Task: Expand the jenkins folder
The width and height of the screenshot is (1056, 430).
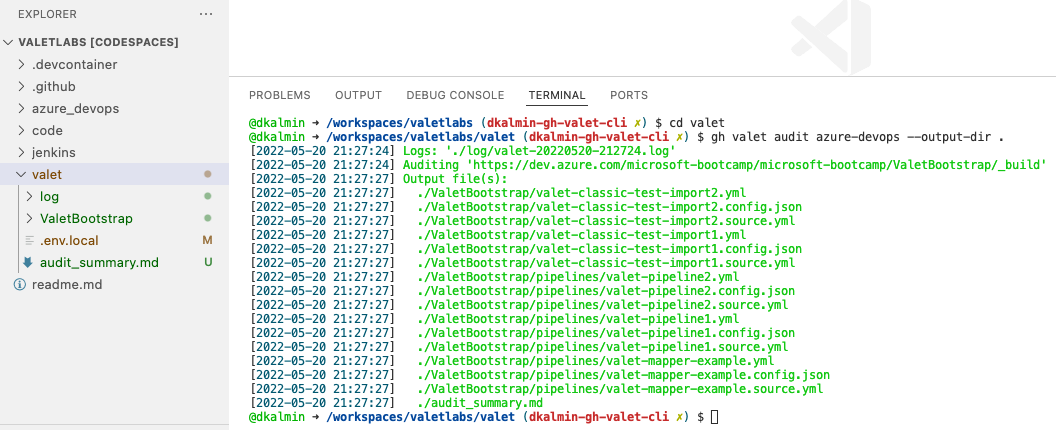Action: (22, 152)
